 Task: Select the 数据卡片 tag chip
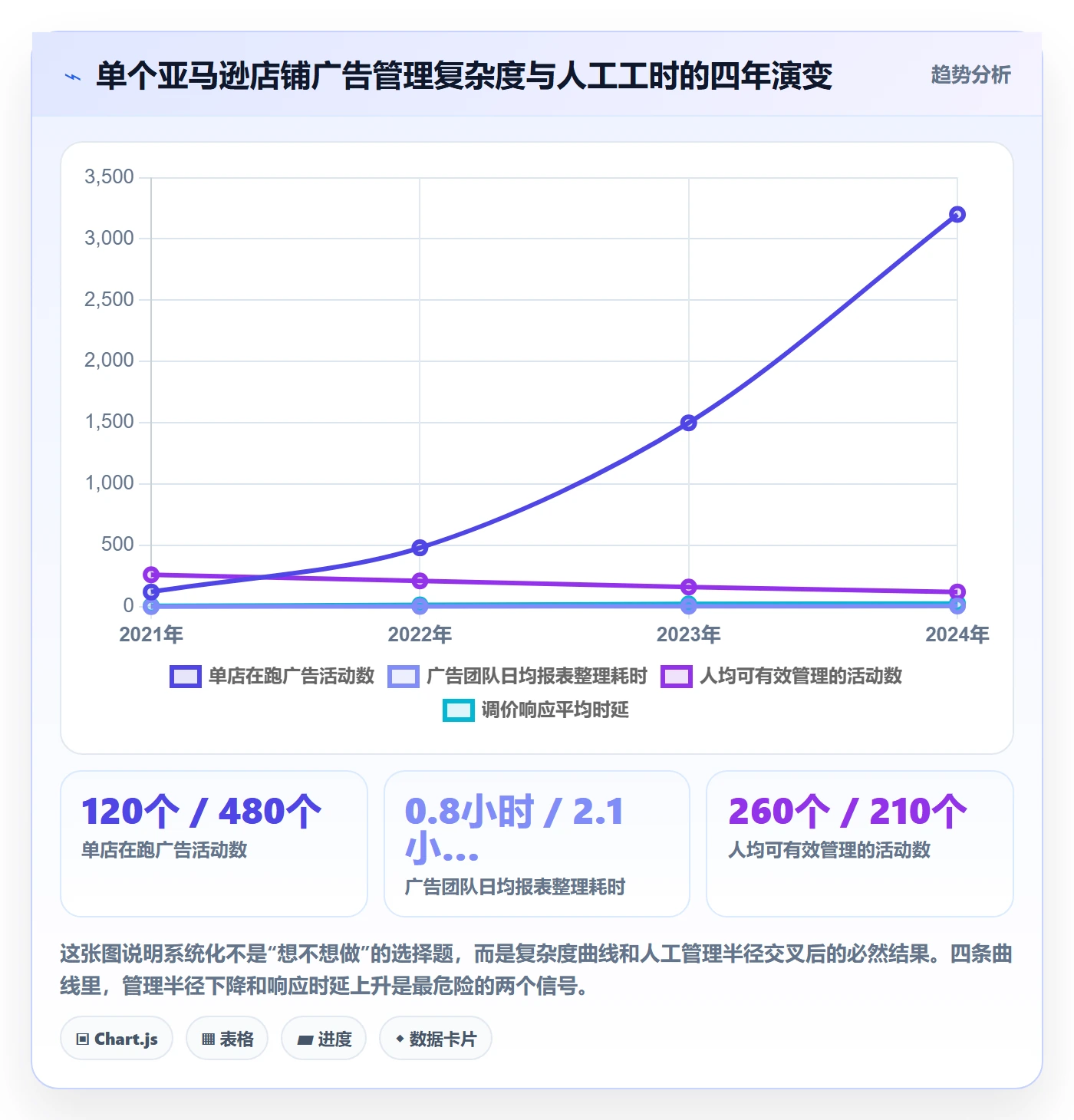tap(436, 1039)
